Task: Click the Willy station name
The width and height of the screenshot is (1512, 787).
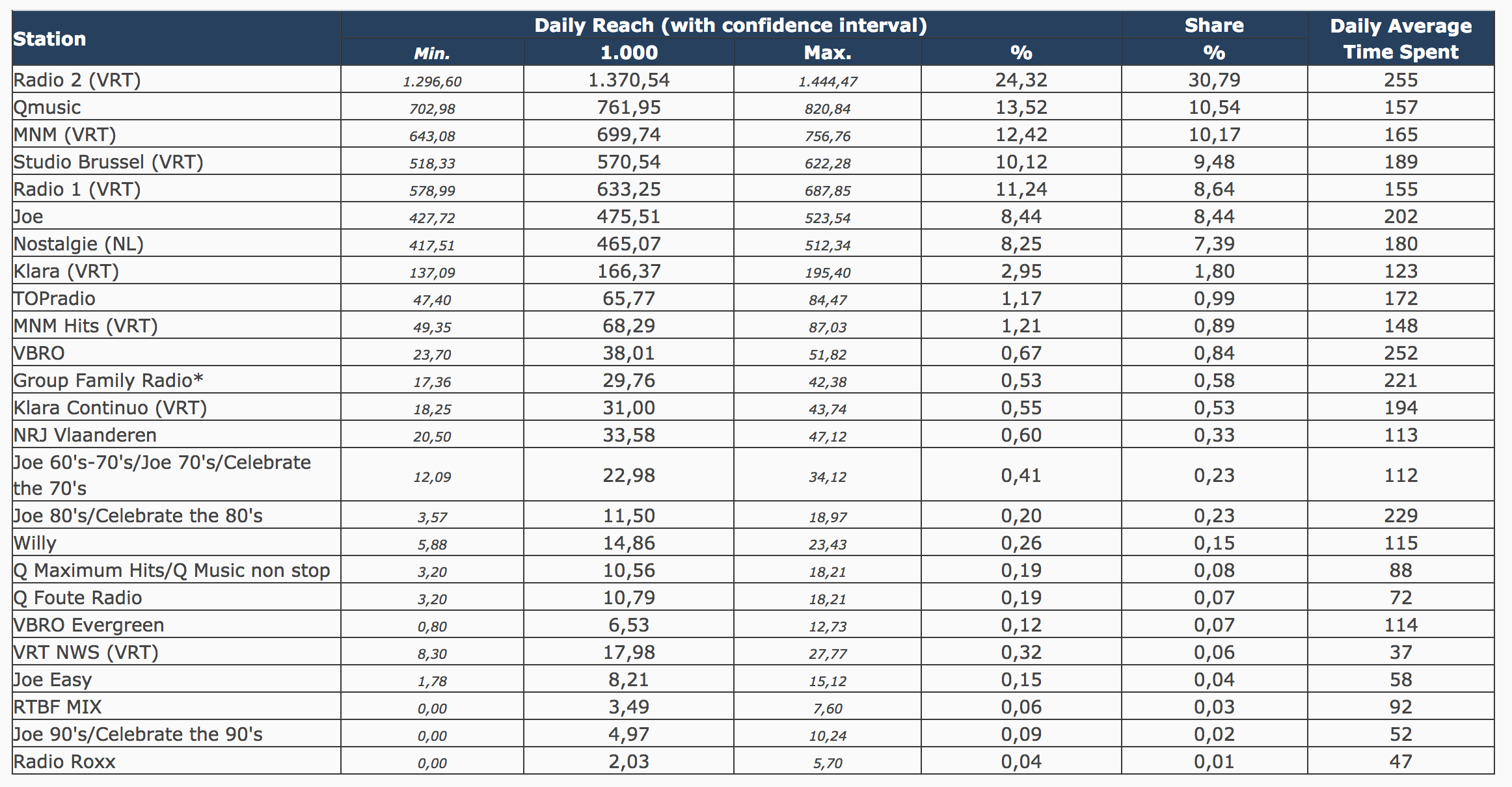Action: coord(35,543)
